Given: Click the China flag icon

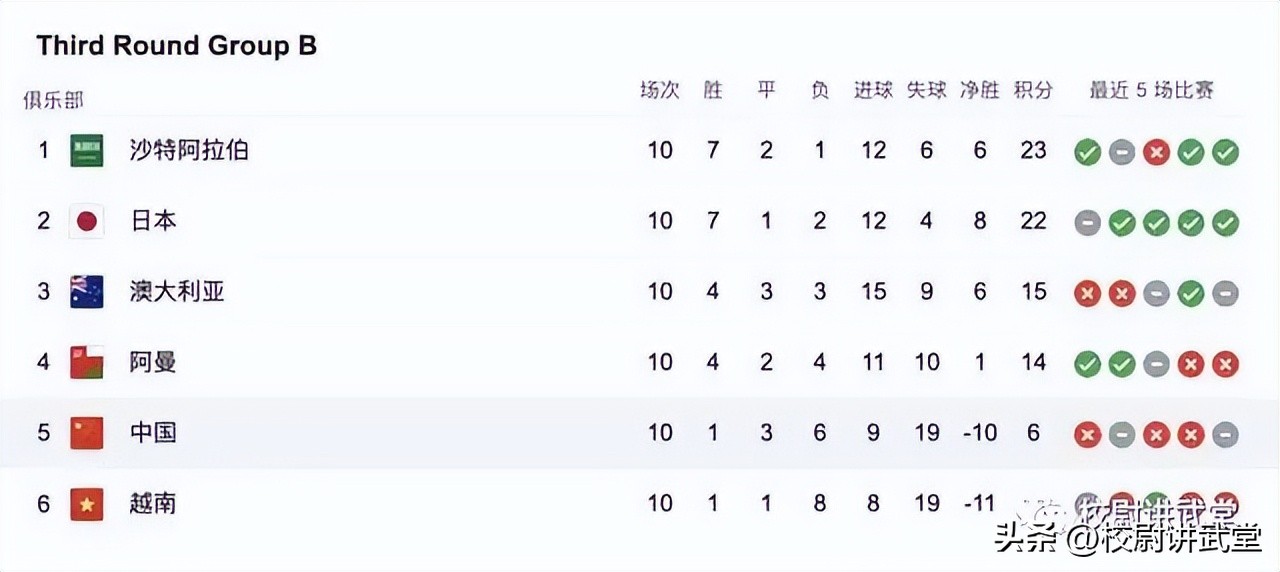Looking at the screenshot, I should point(87,433).
